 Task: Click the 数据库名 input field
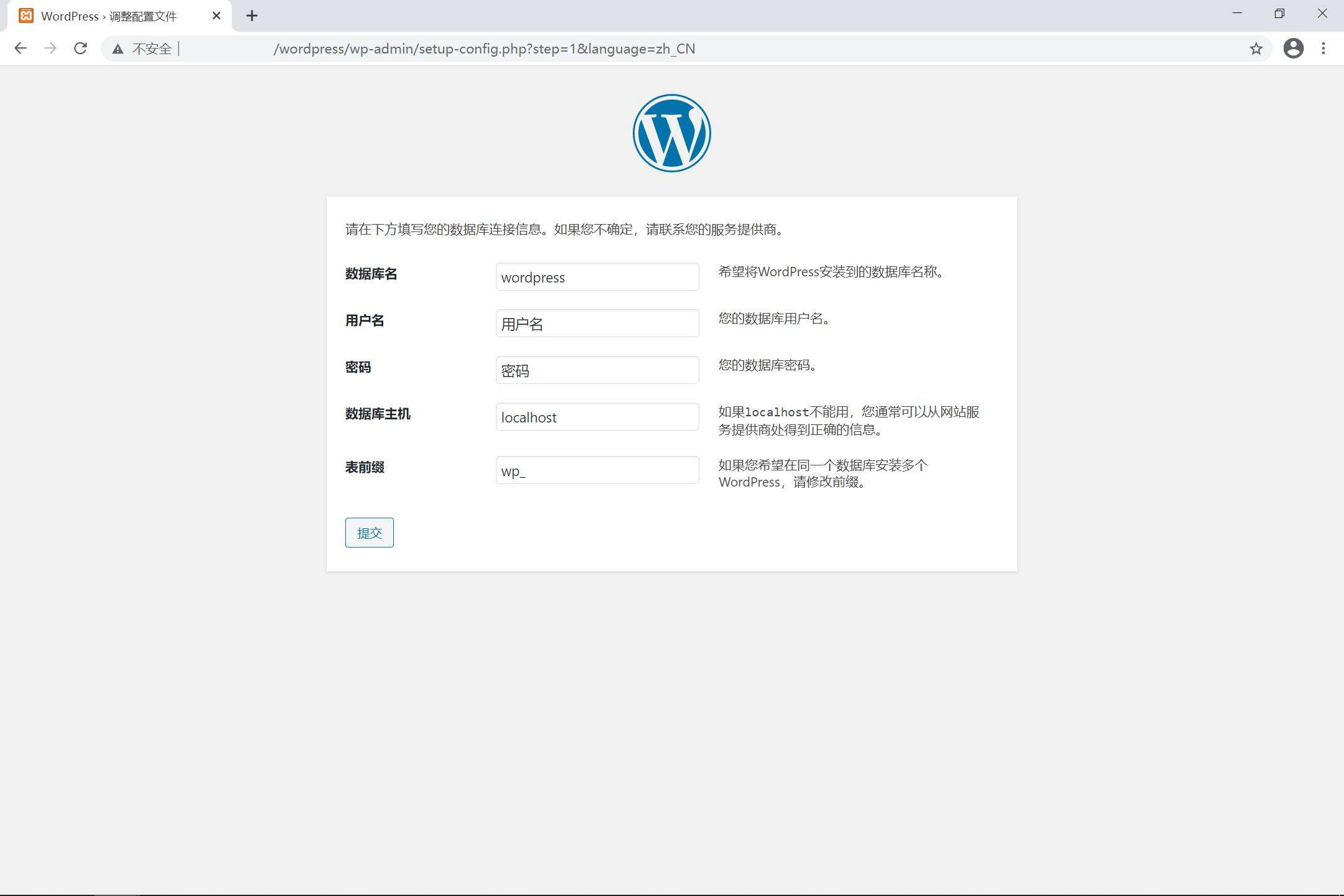(597, 277)
